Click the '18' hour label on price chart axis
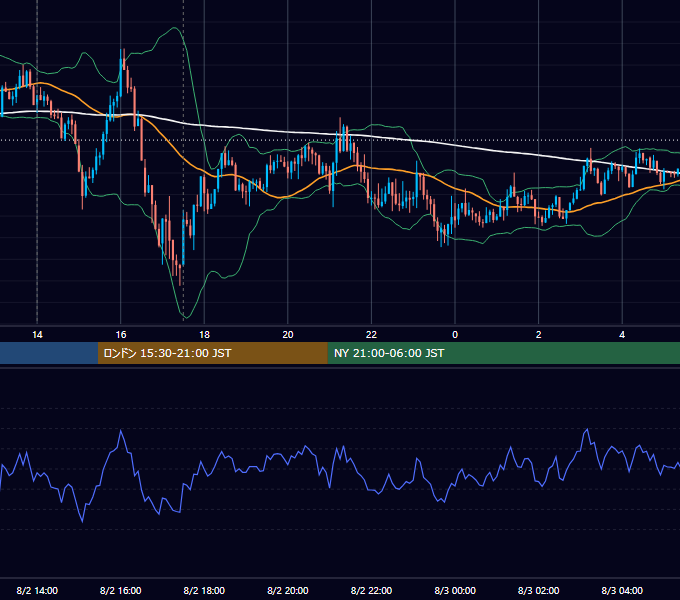Image resolution: width=680 pixels, height=600 pixels. point(204,334)
